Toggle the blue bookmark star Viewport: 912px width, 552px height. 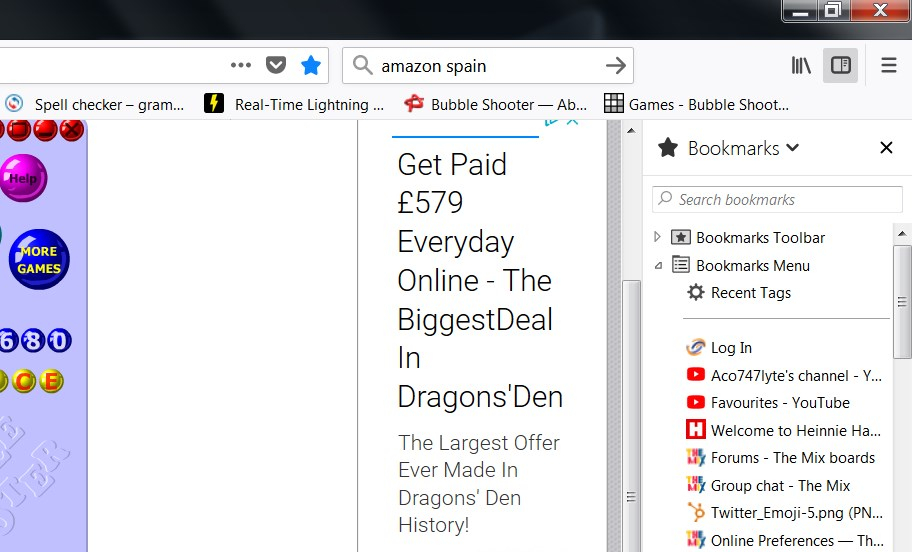tap(311, 65)
